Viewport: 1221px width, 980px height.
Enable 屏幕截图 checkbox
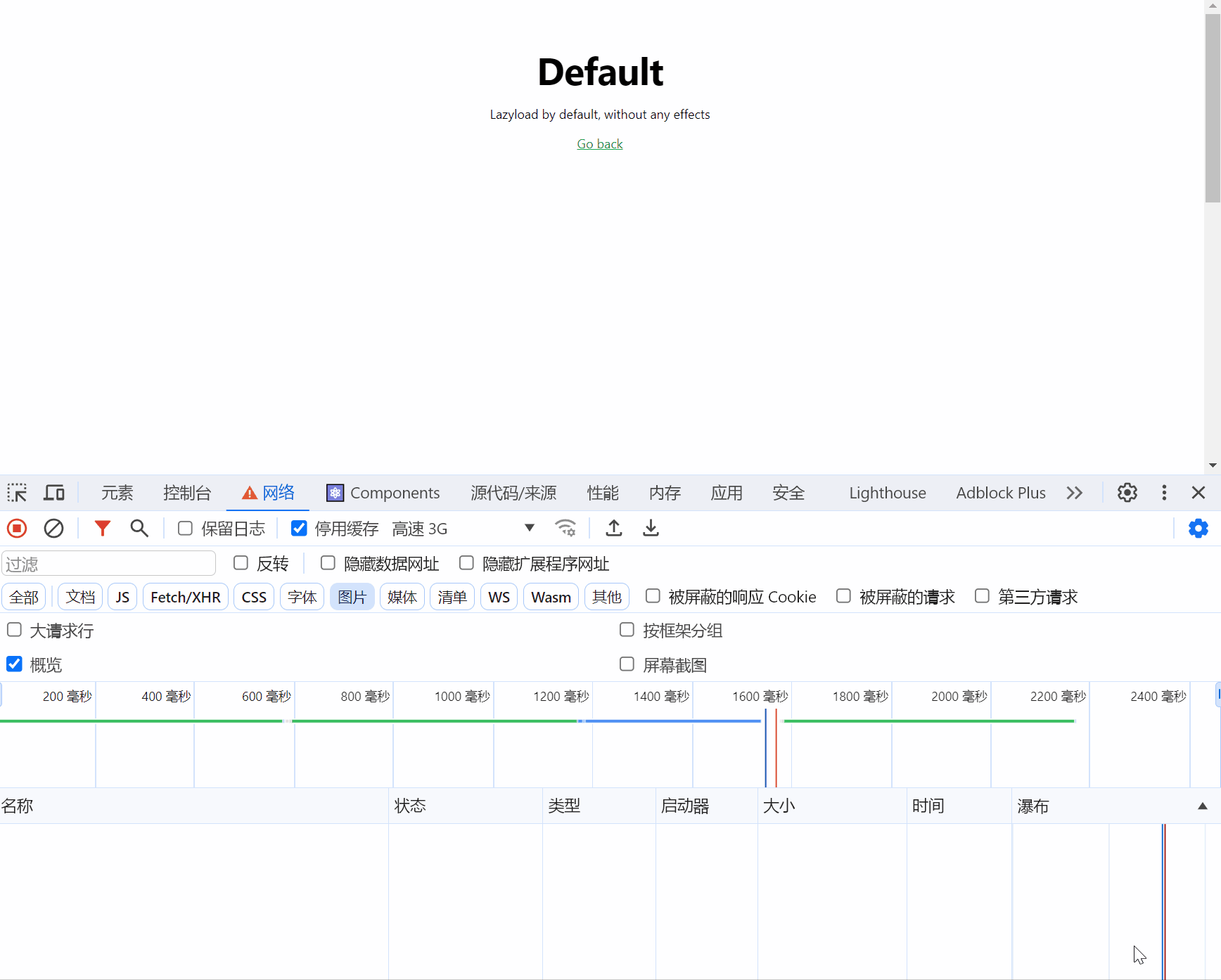[627, 664]
